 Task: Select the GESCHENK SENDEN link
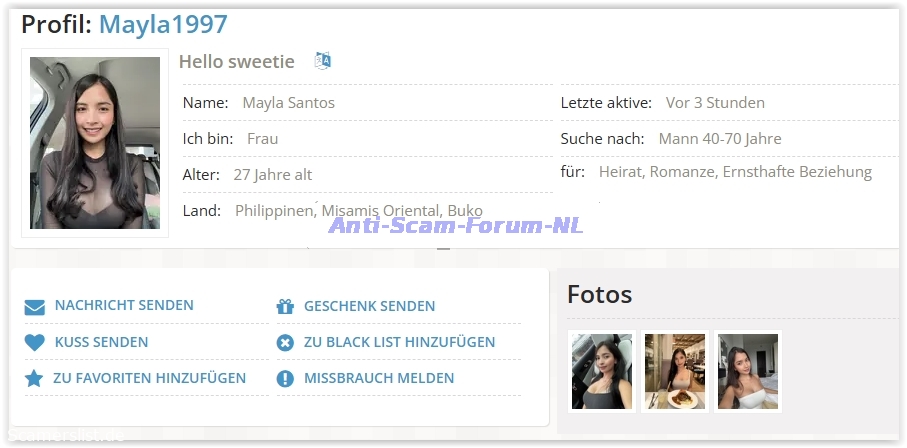pyautogui.click(x=369, y=306)
